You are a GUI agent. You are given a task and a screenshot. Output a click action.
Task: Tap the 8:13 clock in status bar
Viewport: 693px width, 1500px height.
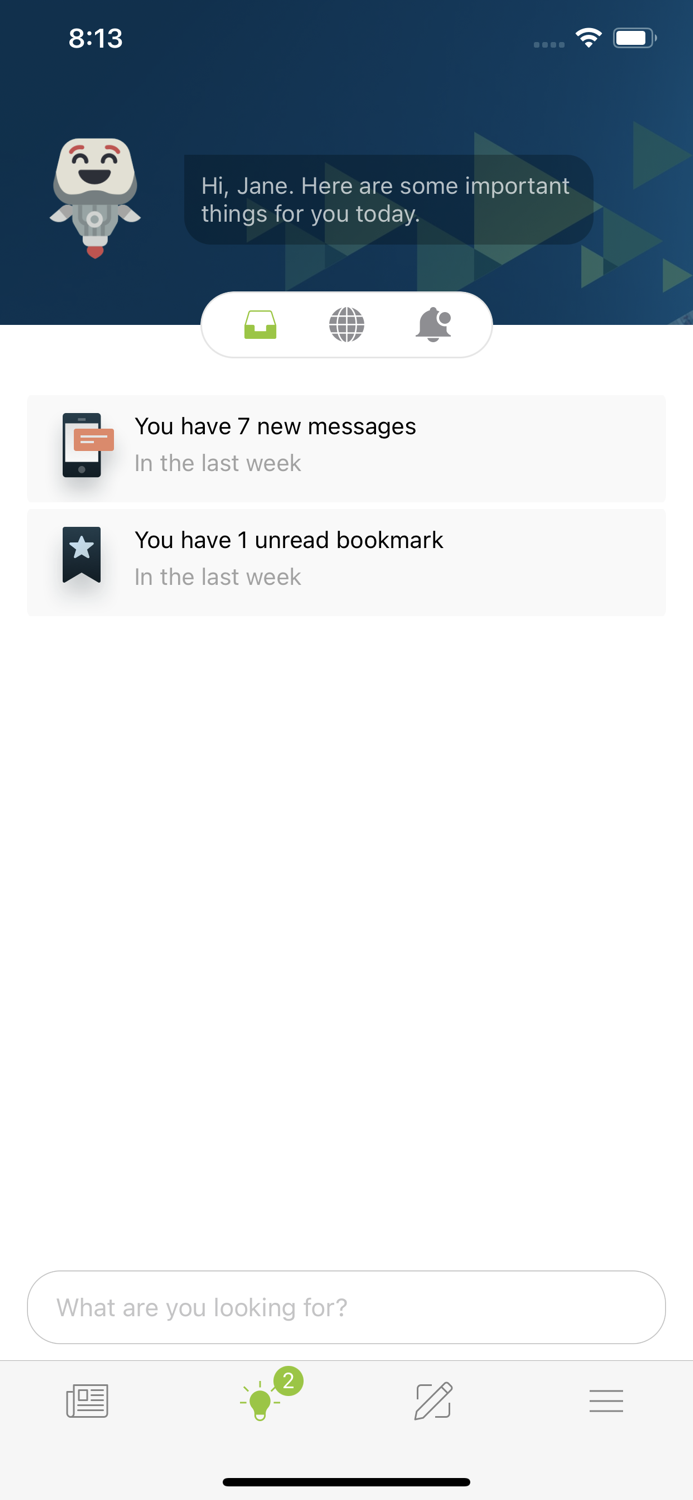pos(95,38)
